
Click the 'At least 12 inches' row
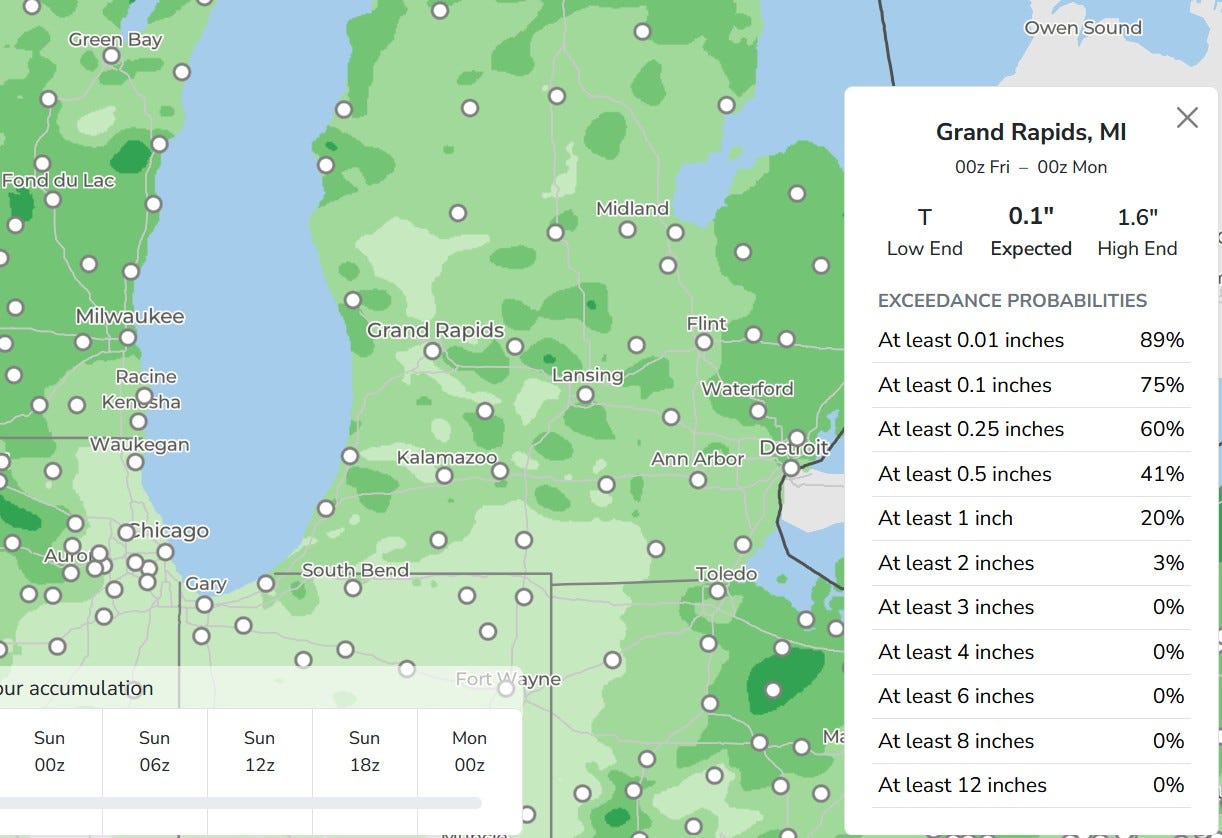[x=1031, y=785]
